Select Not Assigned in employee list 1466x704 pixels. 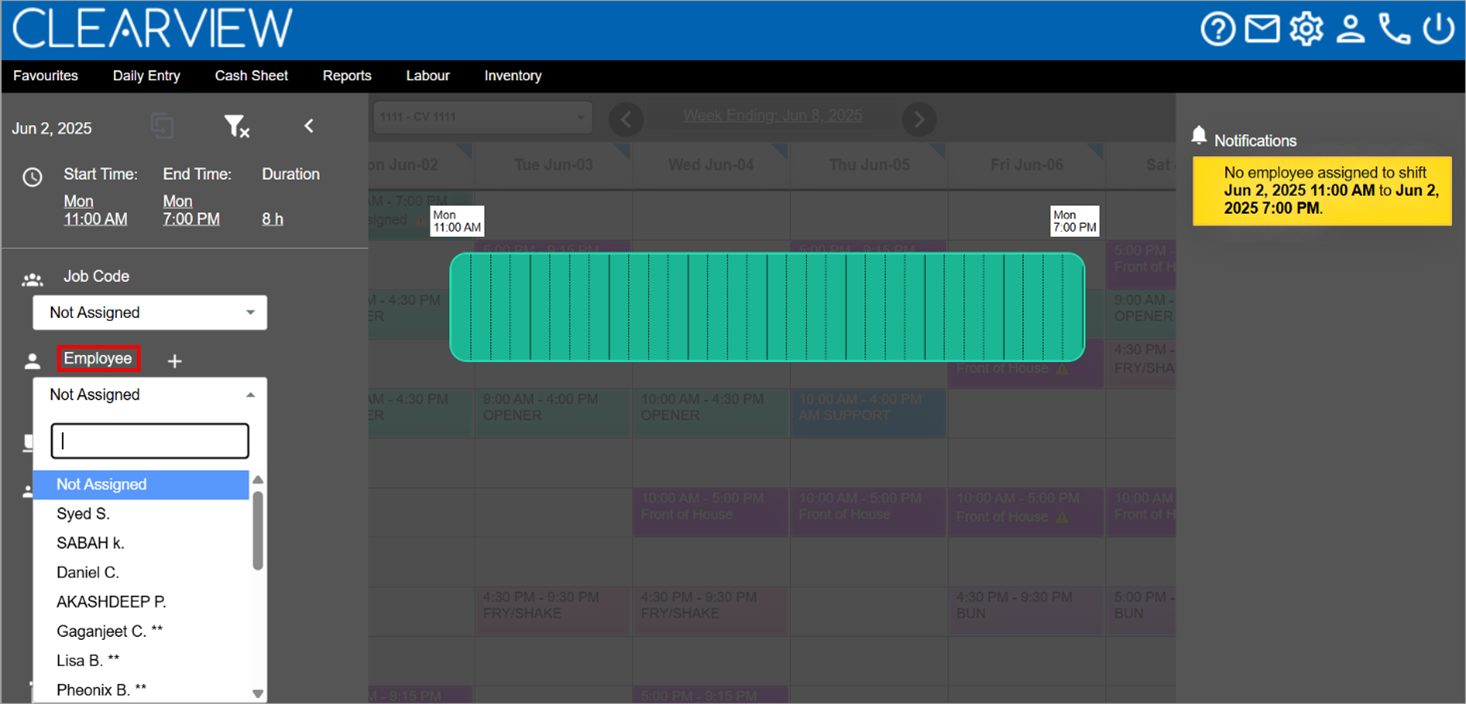pyautogui.click(x=141, y=484)
